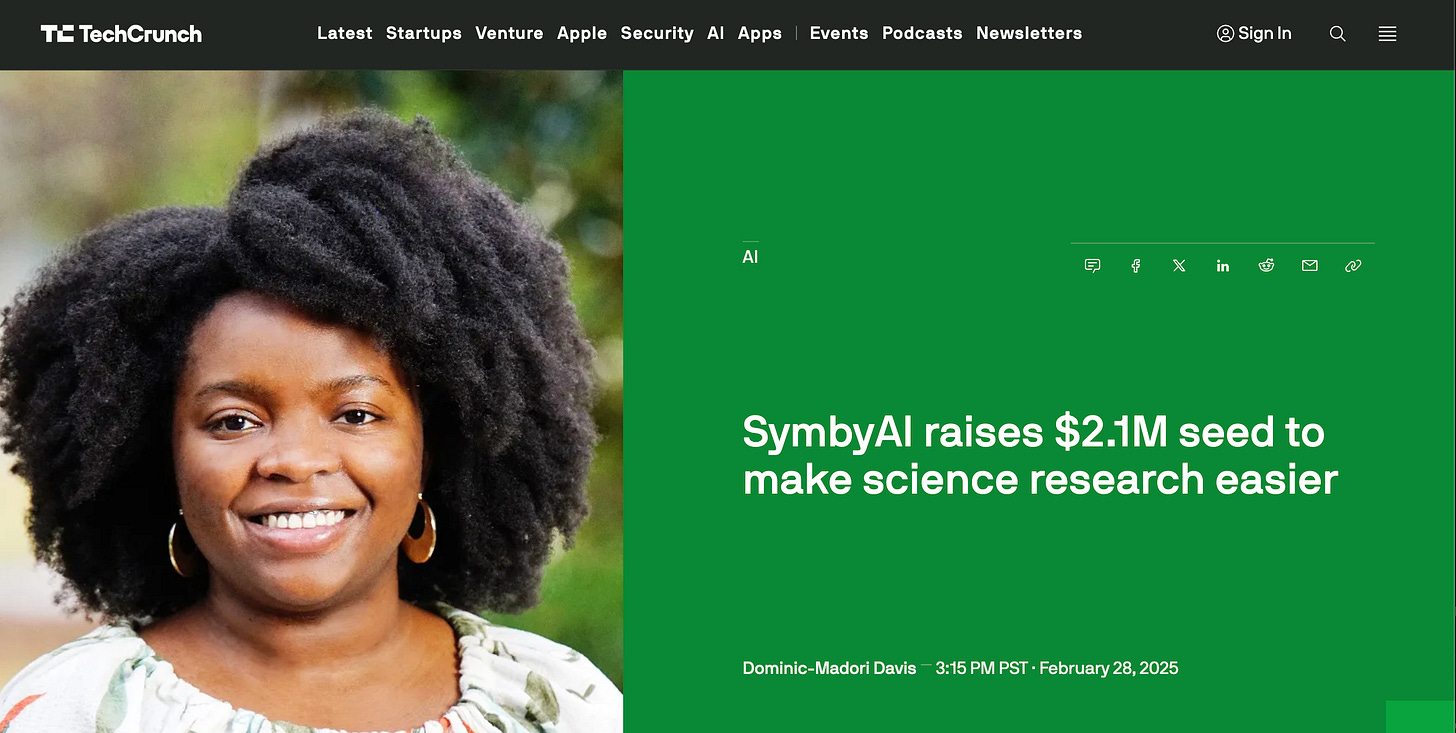Open the hamburger menu icon
This screenshot has height=733, width=1456.
1387,34
